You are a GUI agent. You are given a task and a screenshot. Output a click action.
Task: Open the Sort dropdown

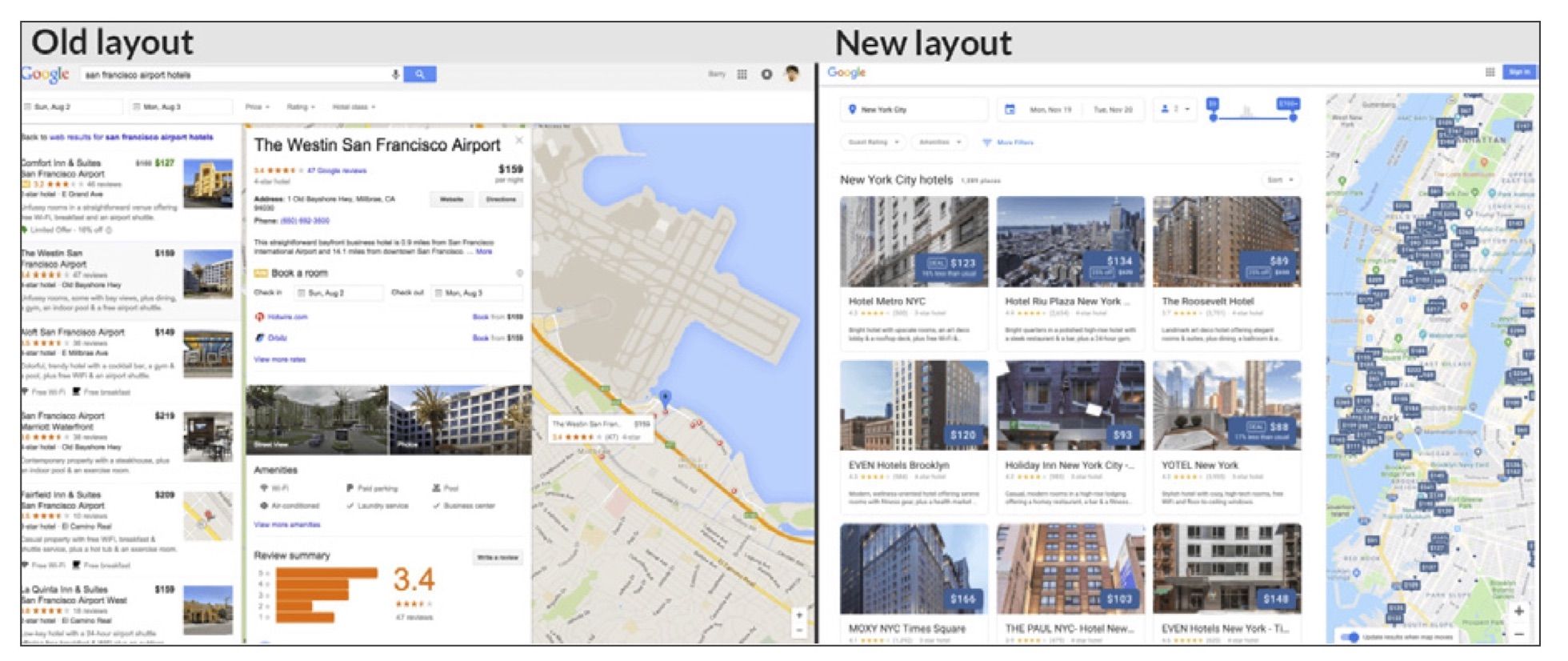(x=1280, y=180)
